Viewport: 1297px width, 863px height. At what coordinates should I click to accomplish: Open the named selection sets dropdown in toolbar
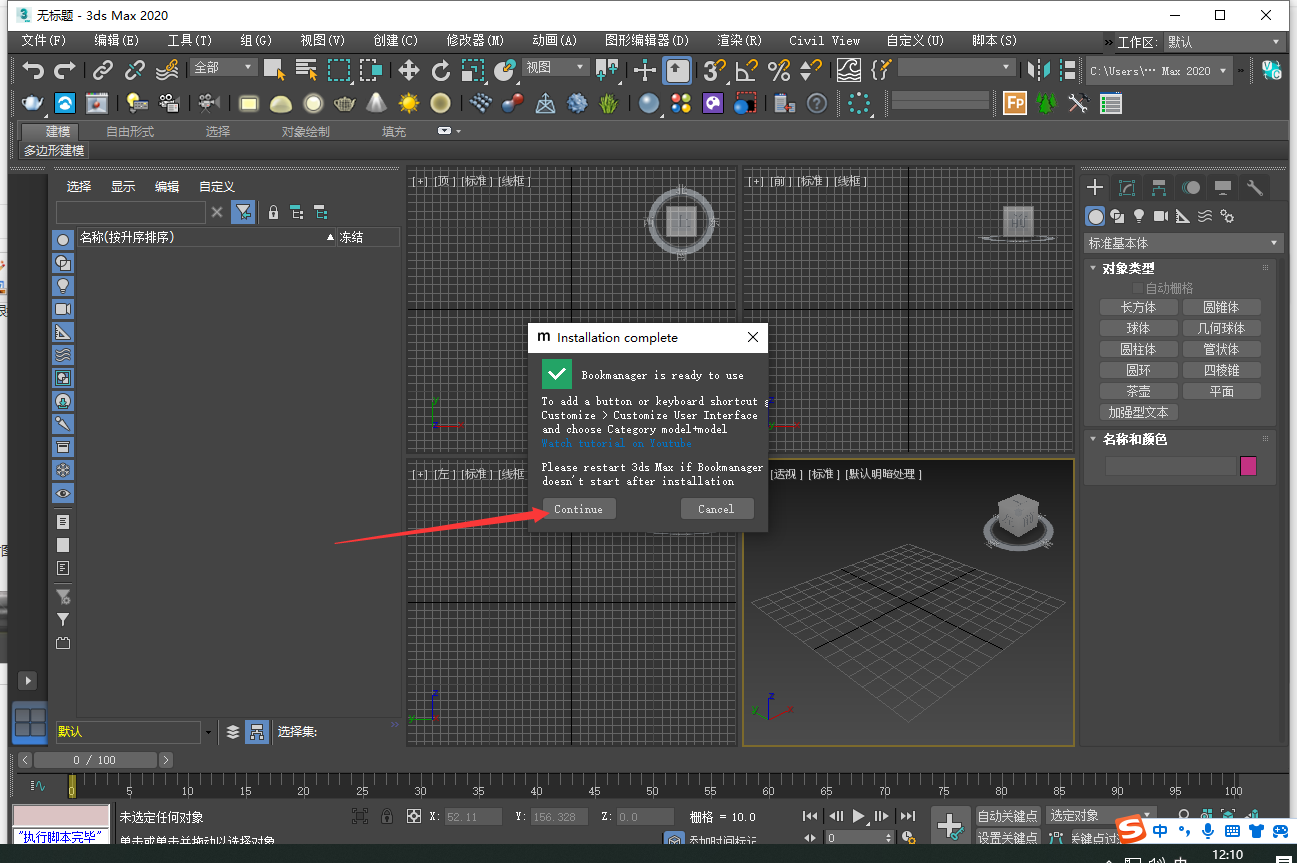956,68
